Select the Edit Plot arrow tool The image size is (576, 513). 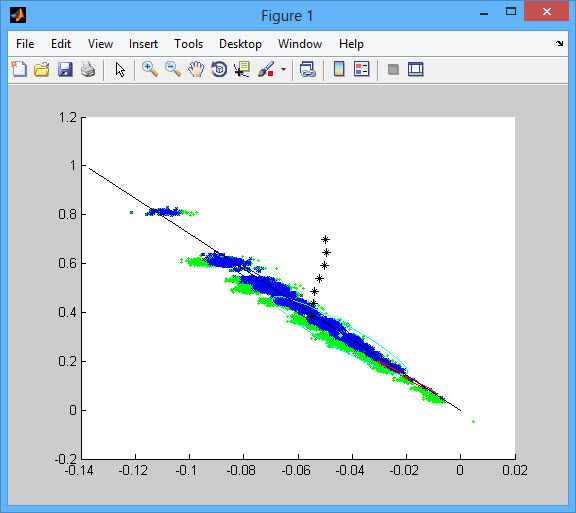(x=120, y=69)
